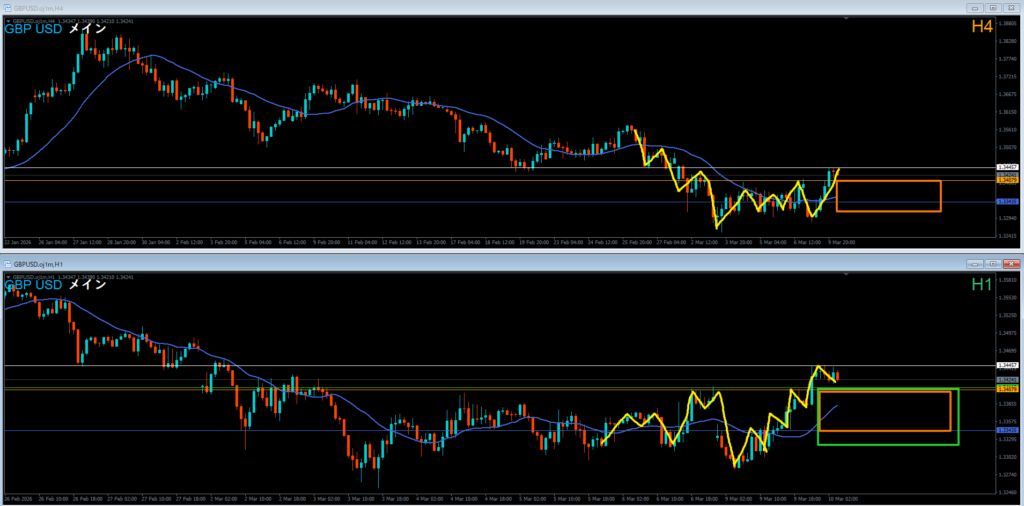Click the H4 chart window title bar icon
Viewport: 1024px width, 506px height.
click(x=9, y=8)
